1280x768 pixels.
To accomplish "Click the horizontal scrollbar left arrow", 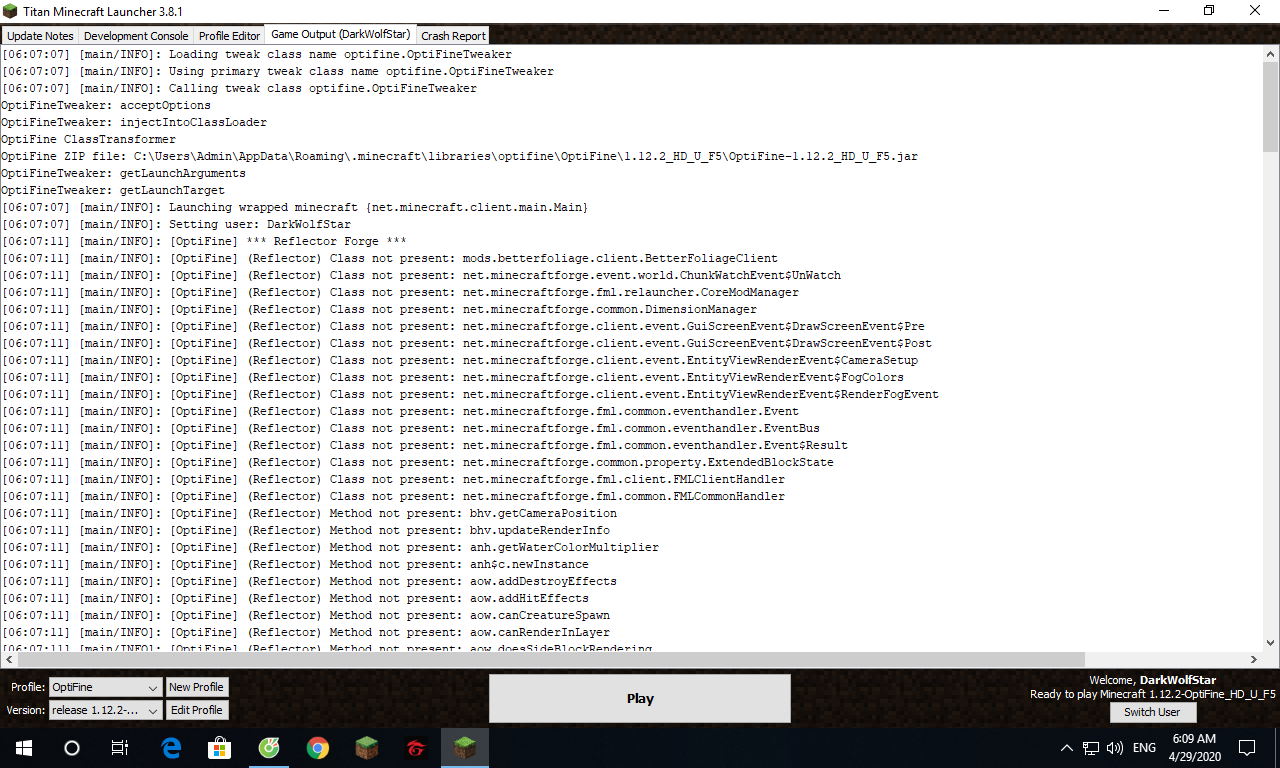I will pos(9,660).
